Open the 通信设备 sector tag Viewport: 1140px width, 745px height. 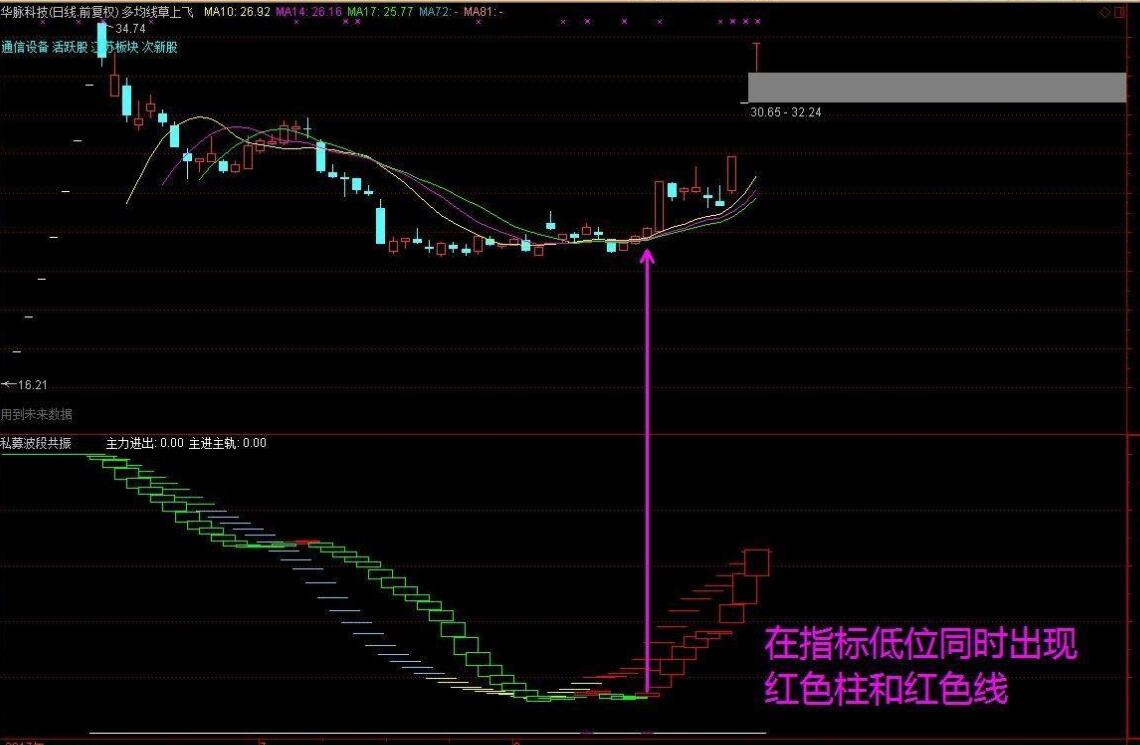(25, 47)
